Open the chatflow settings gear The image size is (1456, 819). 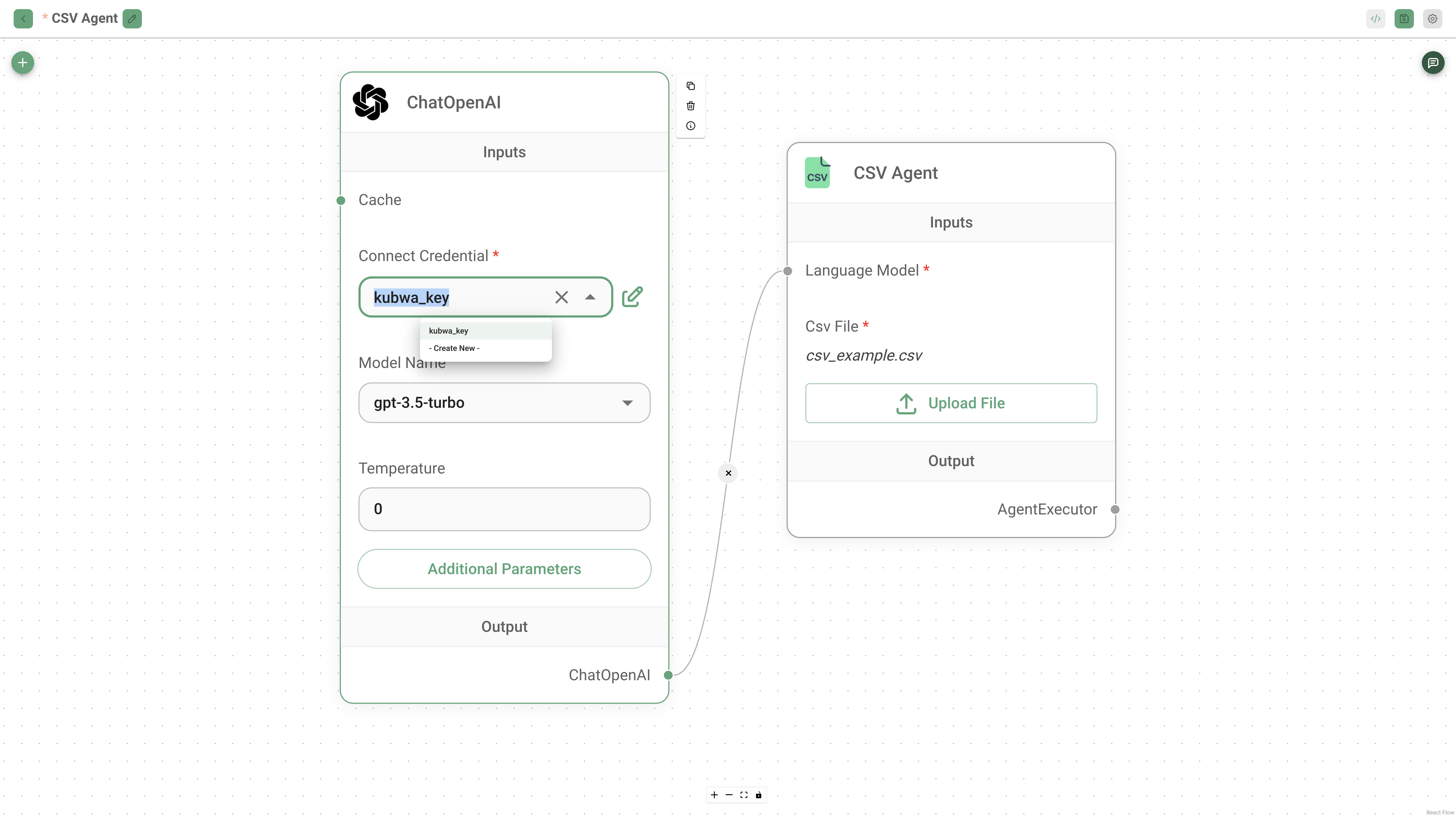coord(1432,19)
